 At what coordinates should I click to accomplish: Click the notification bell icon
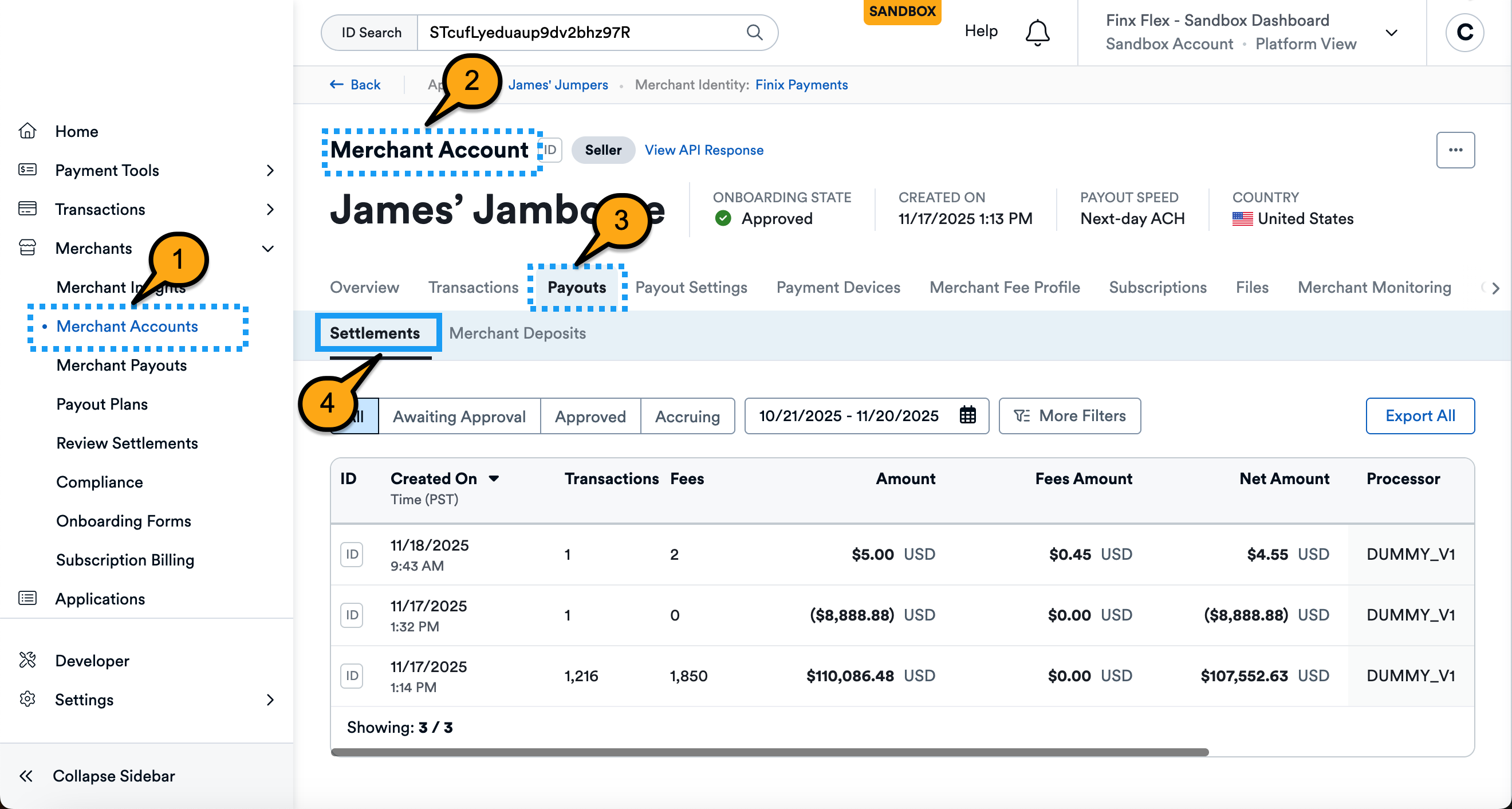[1037, 32]
